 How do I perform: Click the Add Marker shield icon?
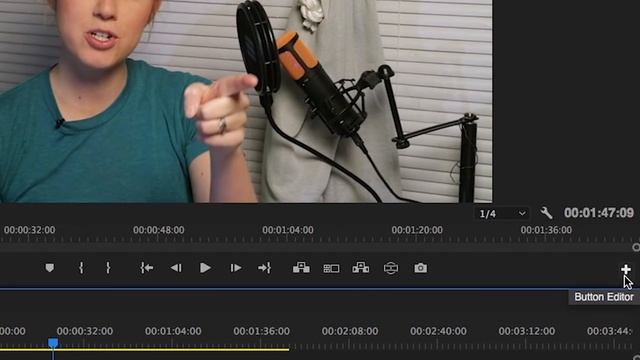[x=49, y=268]
